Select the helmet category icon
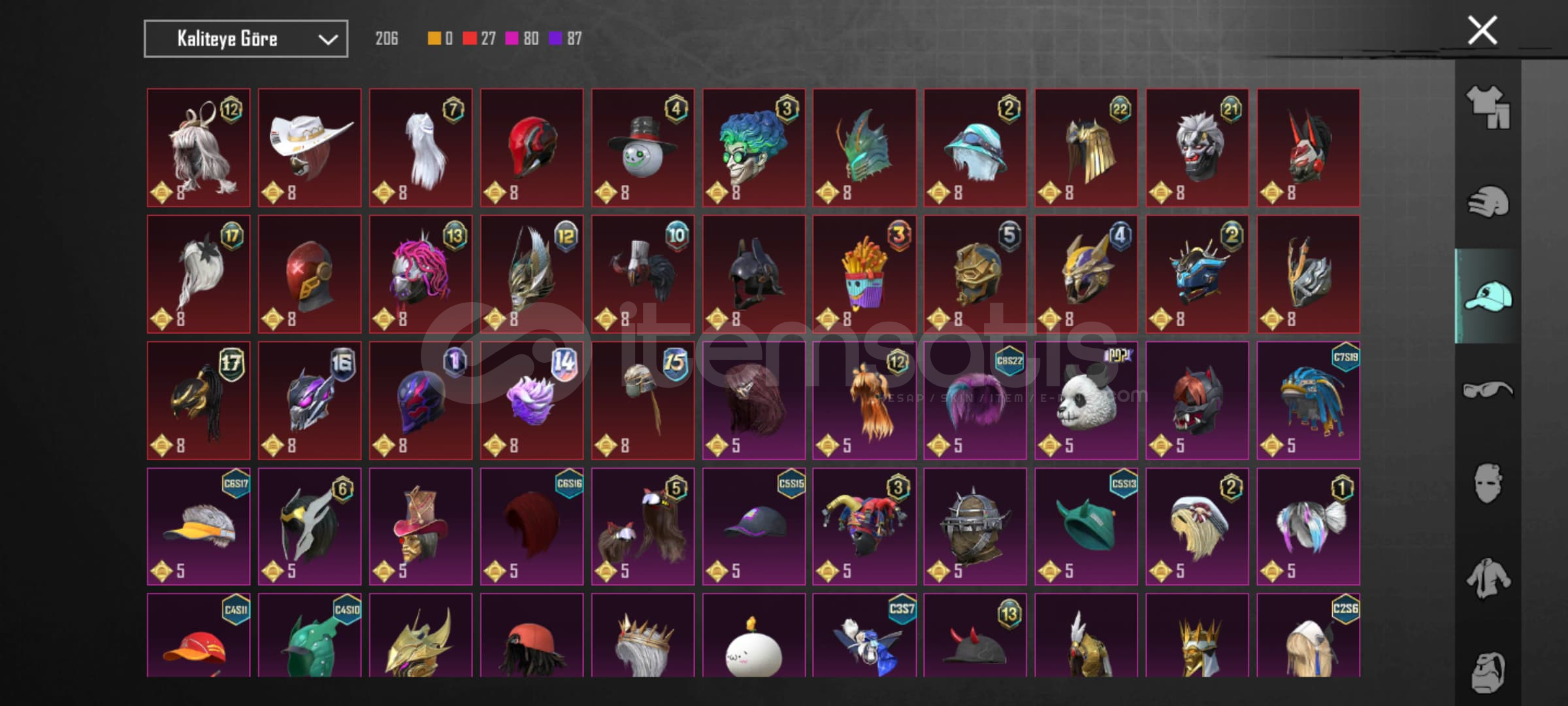Screen dimensions: 1568x706 point(1488,201)
